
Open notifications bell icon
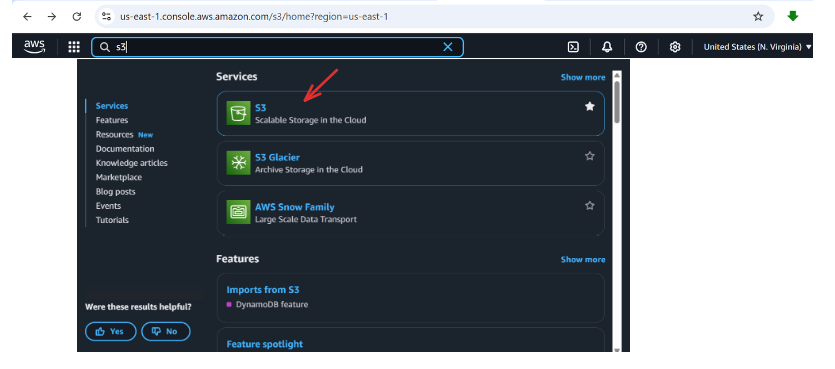pyautogui.click(x=607, y=47)
